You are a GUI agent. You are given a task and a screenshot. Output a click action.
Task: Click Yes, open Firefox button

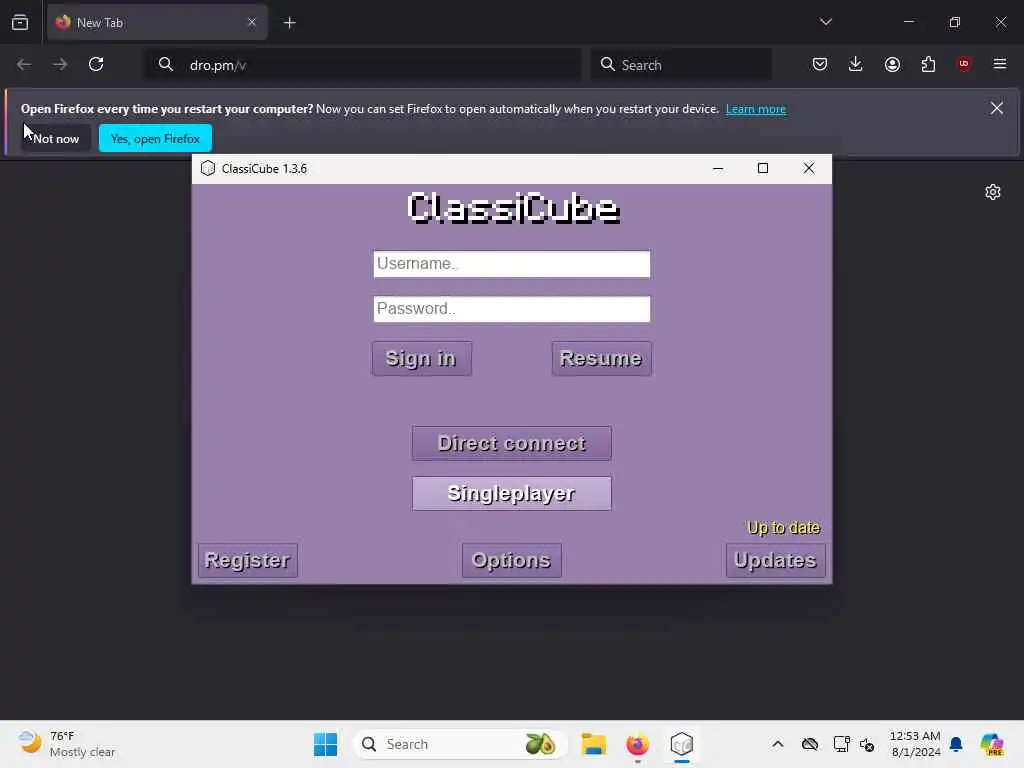(155, 138)
